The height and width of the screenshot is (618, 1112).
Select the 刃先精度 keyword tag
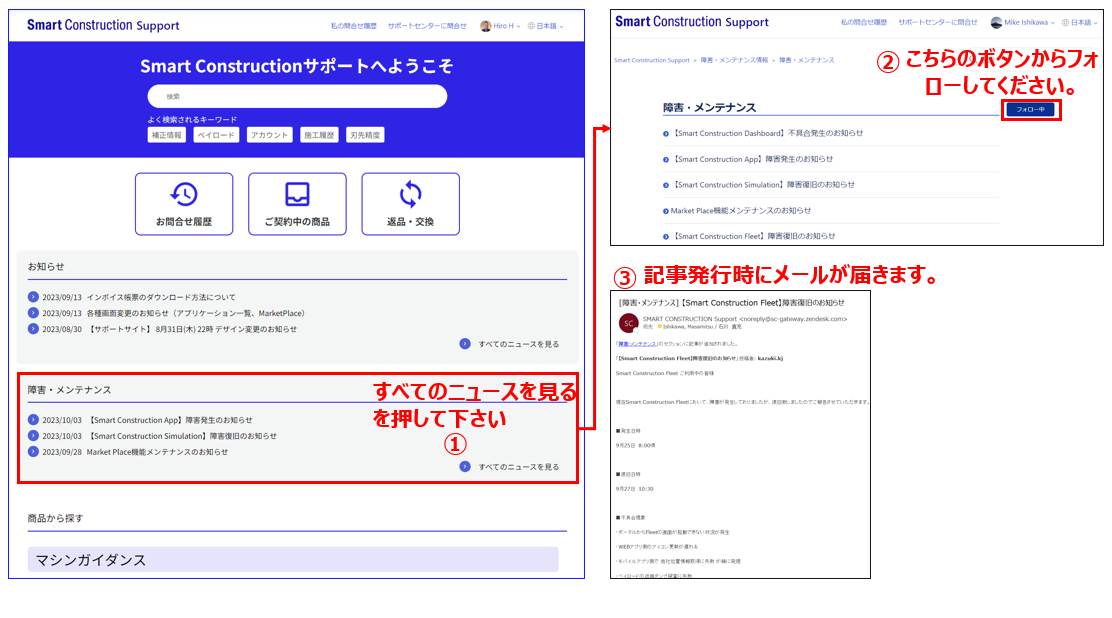pos(365,135)
